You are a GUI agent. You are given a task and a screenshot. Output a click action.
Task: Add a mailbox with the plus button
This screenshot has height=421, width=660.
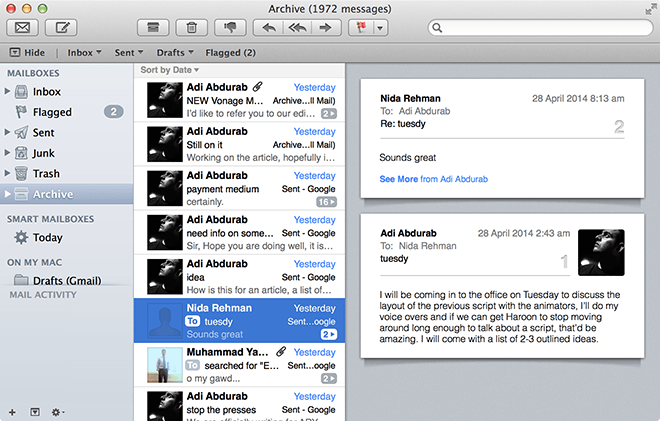click(x=12, y=411)
